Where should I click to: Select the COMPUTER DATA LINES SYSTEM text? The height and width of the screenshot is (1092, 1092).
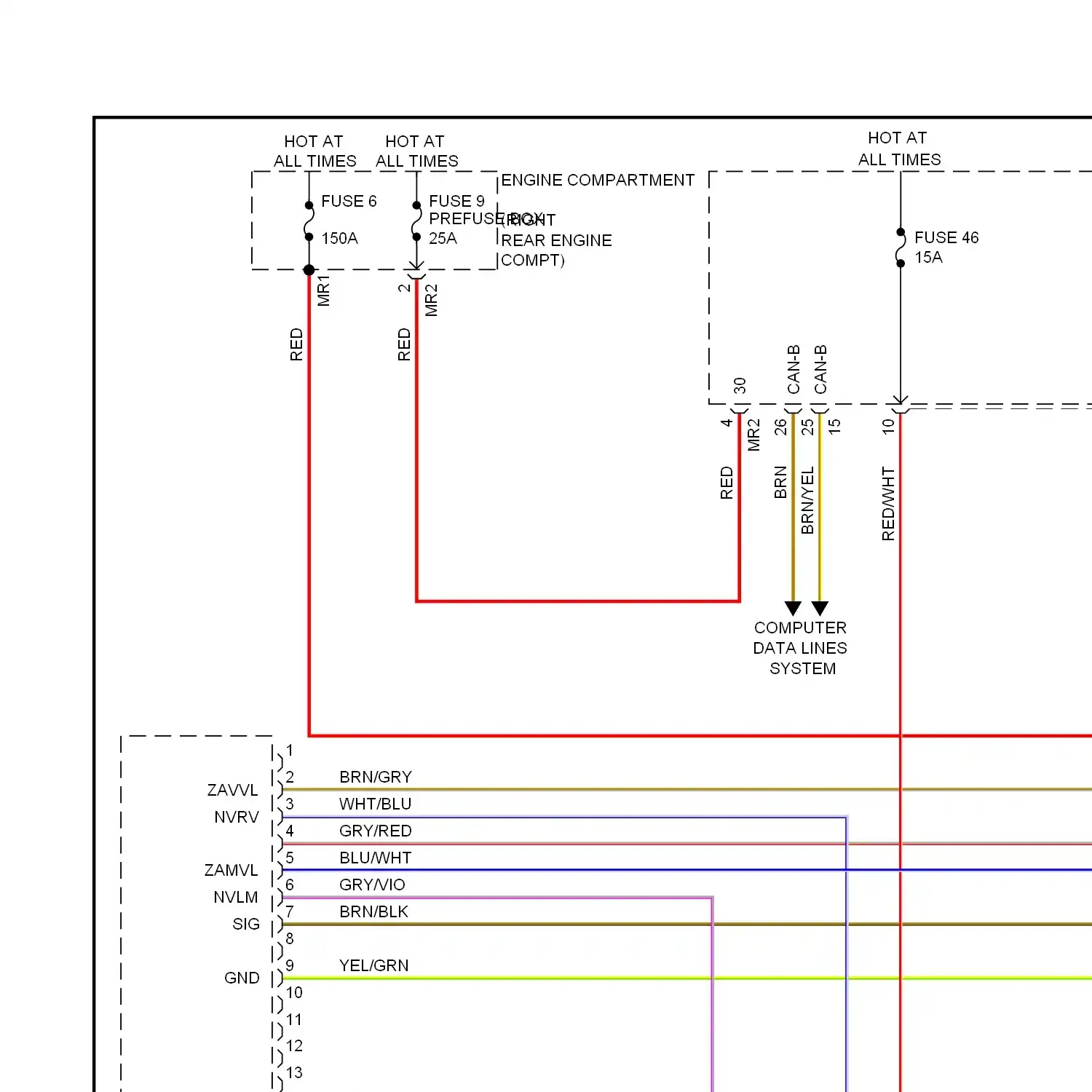click(x=800, y=648)
